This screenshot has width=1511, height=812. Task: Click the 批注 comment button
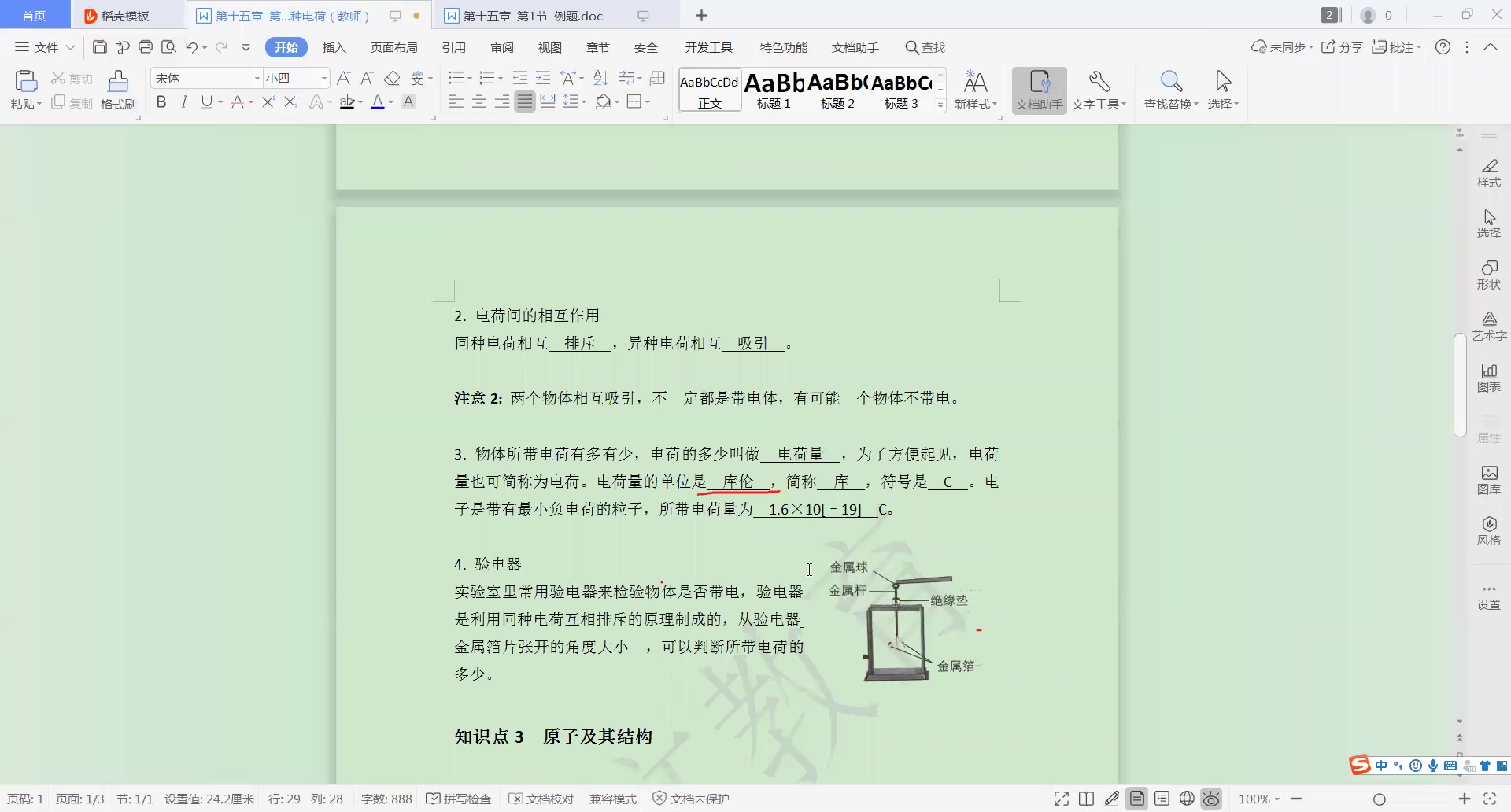(x=1396, y=47)
